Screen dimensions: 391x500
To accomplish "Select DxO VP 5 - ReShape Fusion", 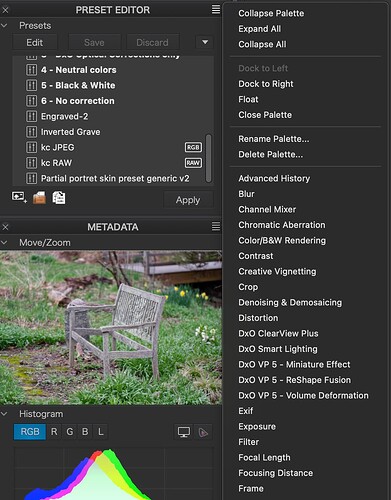I will tap(294, 380).
